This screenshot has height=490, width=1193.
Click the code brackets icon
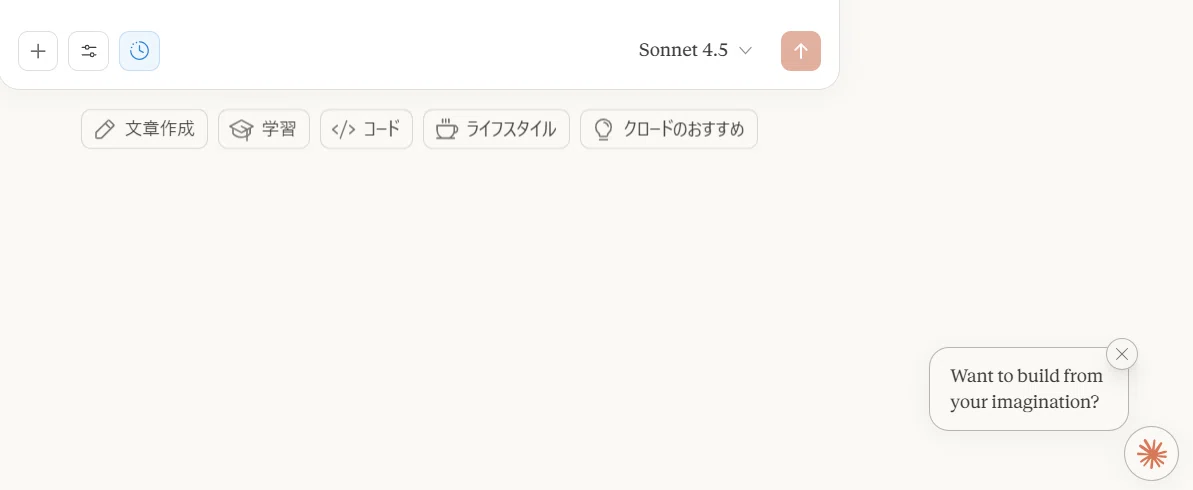[344, 129]
